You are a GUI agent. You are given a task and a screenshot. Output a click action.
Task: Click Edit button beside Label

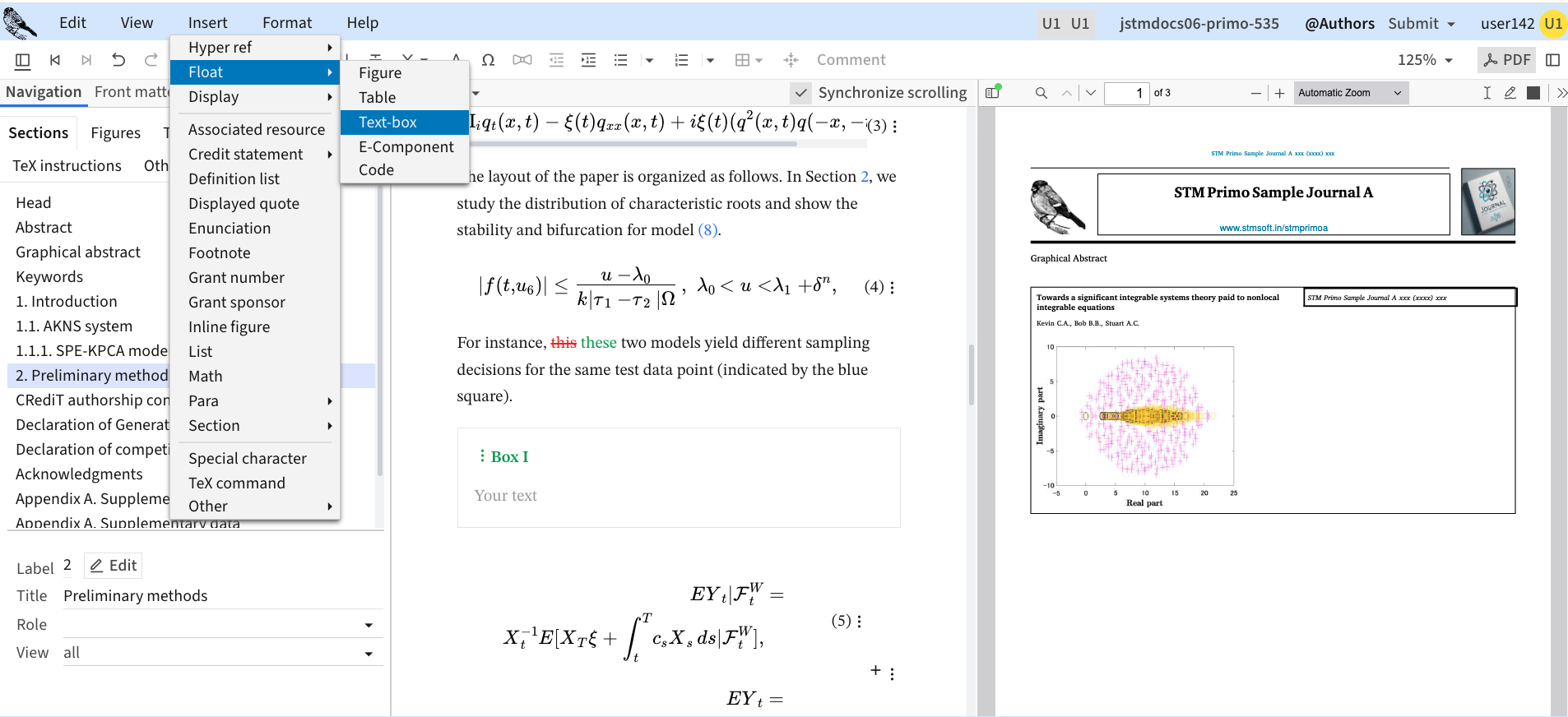(114, 566)
